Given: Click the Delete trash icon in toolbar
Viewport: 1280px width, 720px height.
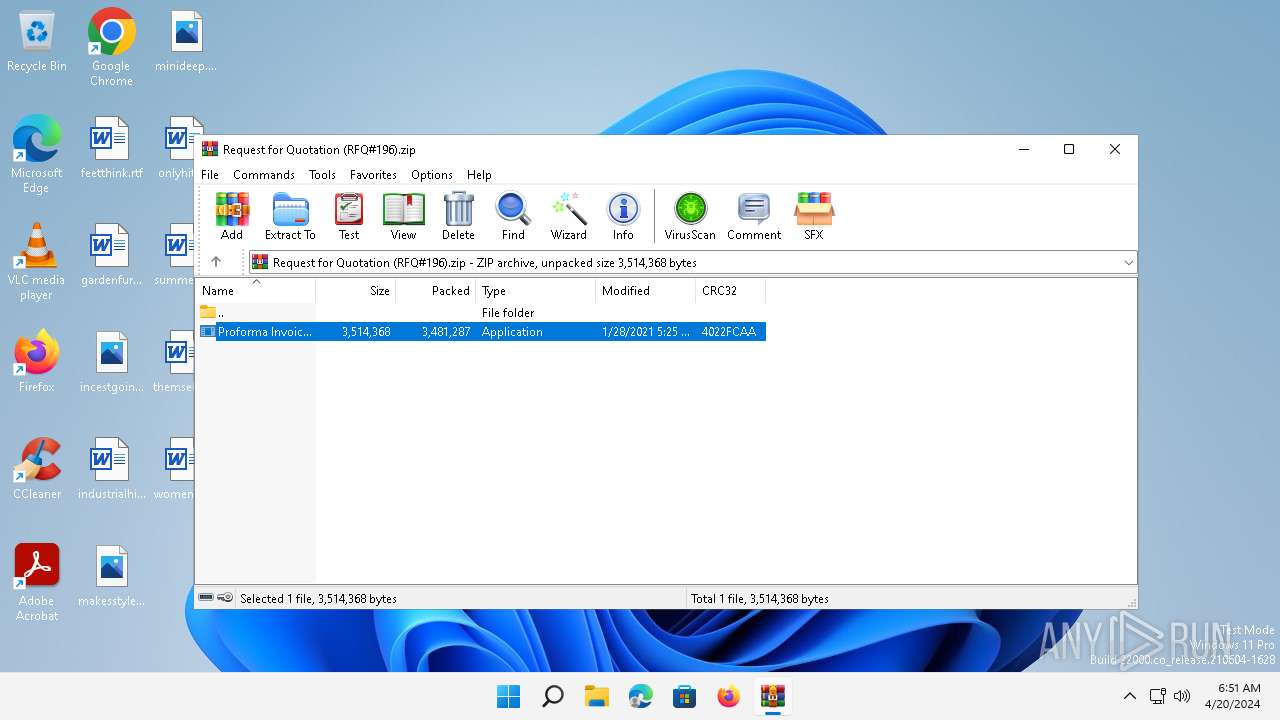Looking at the screenshot, I should (458, 216).
